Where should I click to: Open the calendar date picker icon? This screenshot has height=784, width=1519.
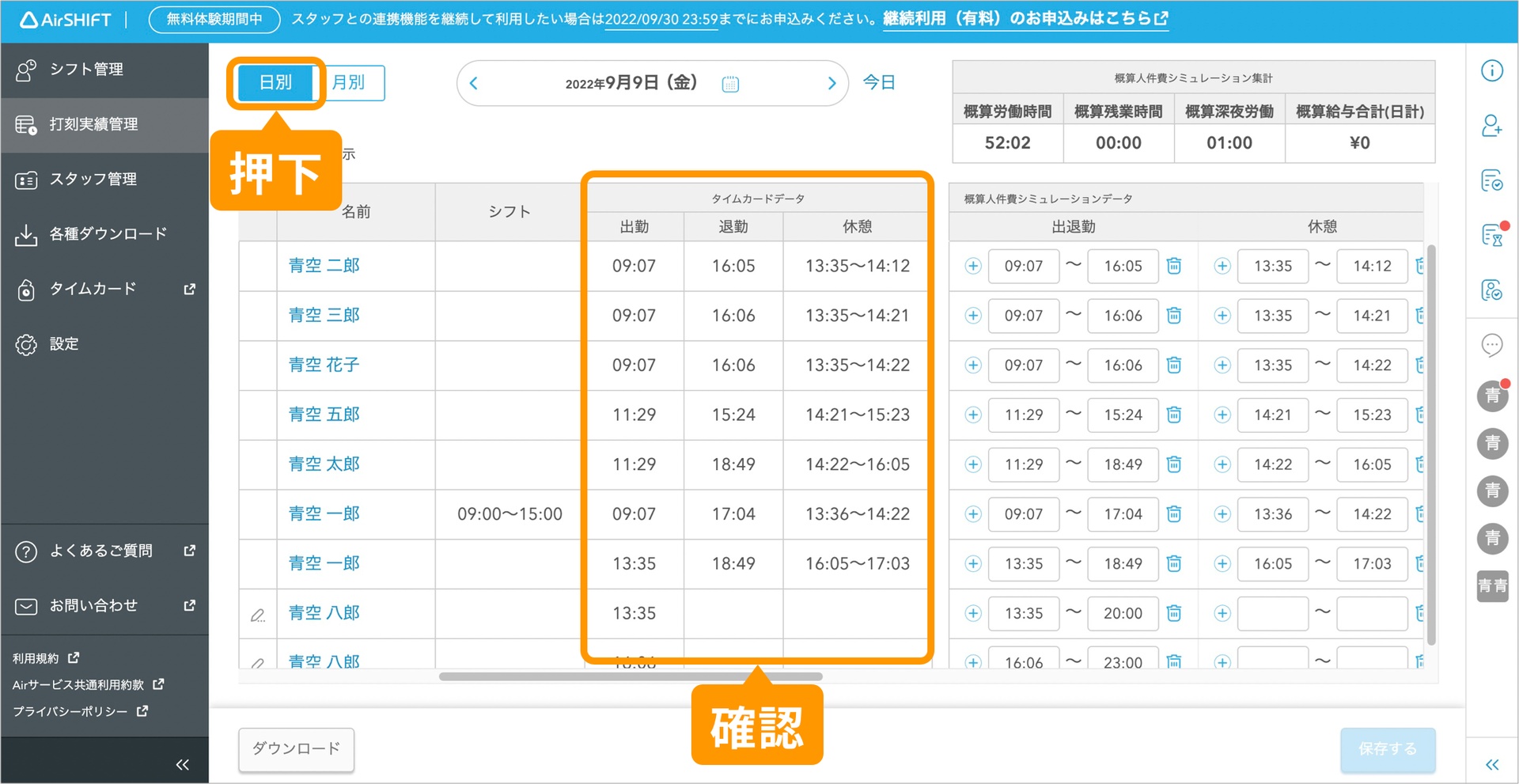coord(730,84)
